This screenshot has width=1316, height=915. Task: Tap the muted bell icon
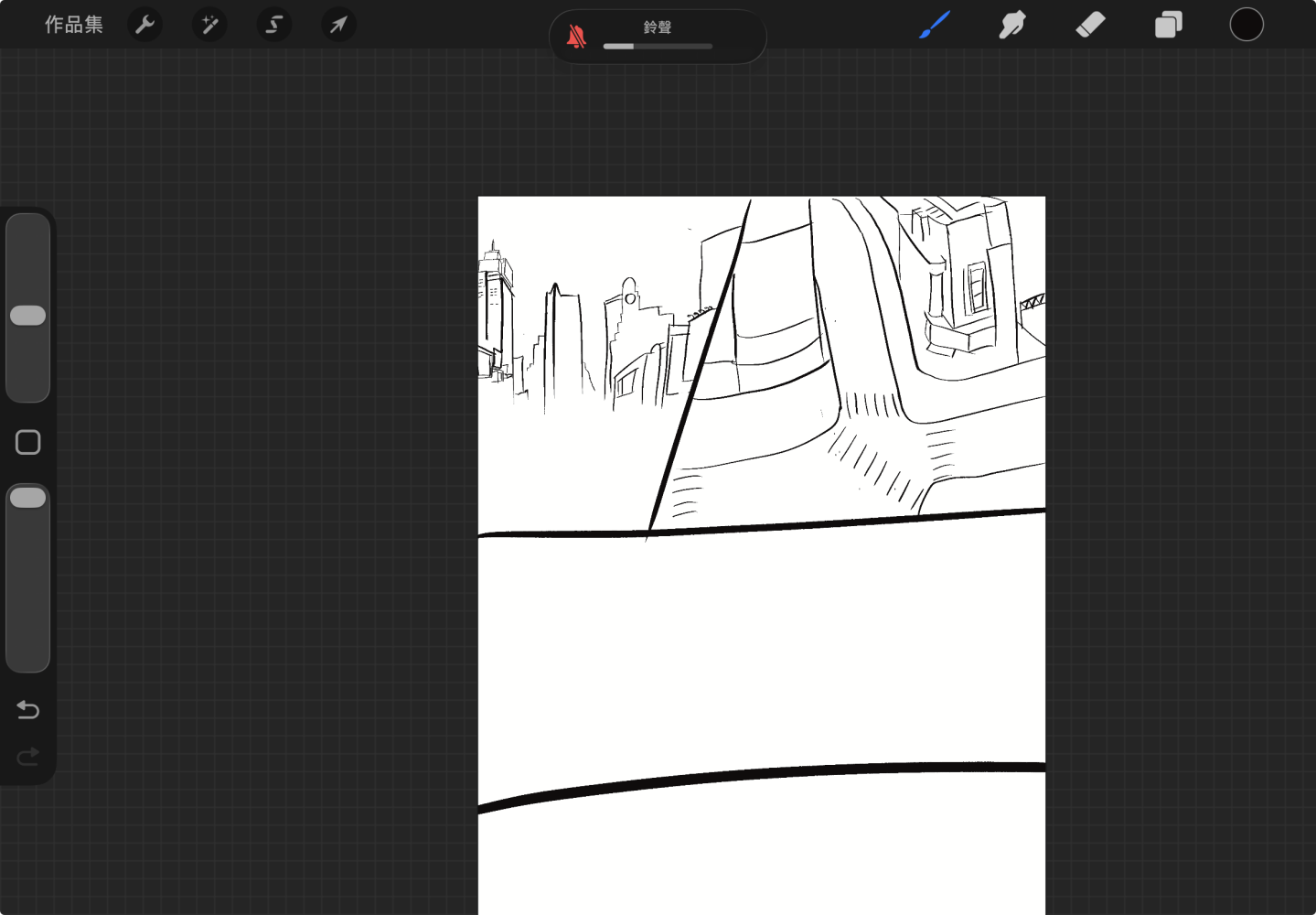click(x=576, y=37)
